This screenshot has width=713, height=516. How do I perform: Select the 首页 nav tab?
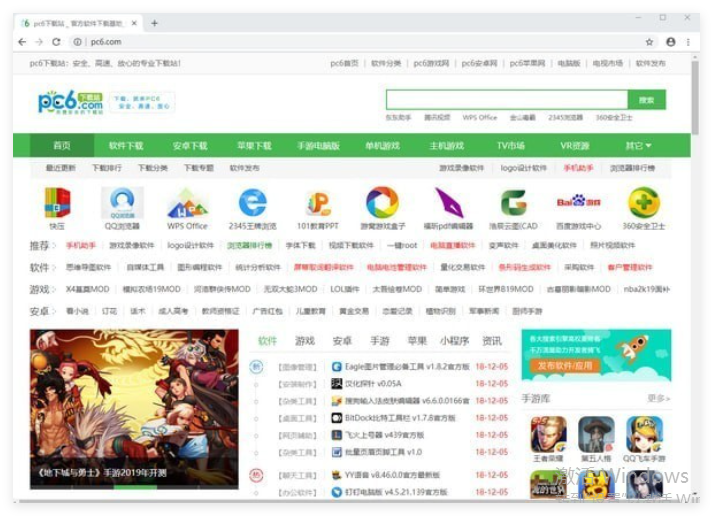[x=62, y=145]
